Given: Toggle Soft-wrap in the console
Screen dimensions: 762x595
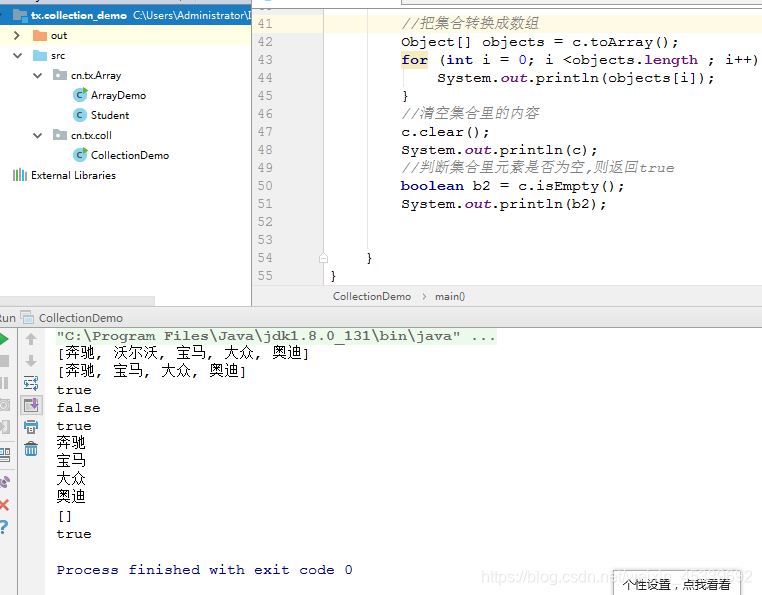Looking at the screenshot, I should tap(31, 383).
